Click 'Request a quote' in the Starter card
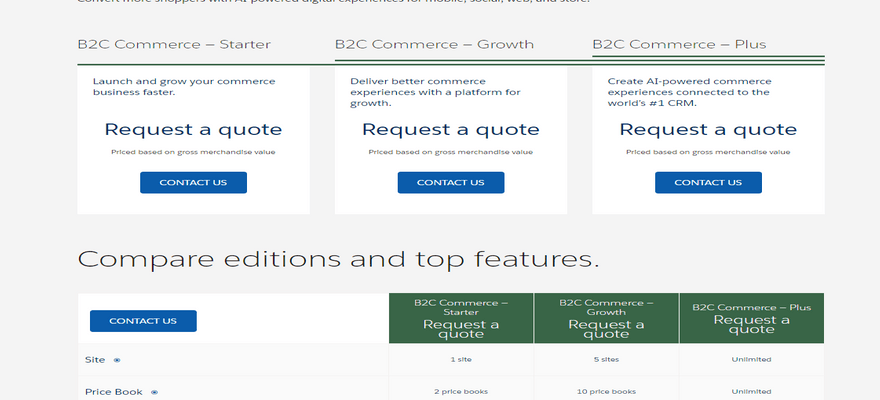This screenshot has height=400, width=880. tap(193, 130)
